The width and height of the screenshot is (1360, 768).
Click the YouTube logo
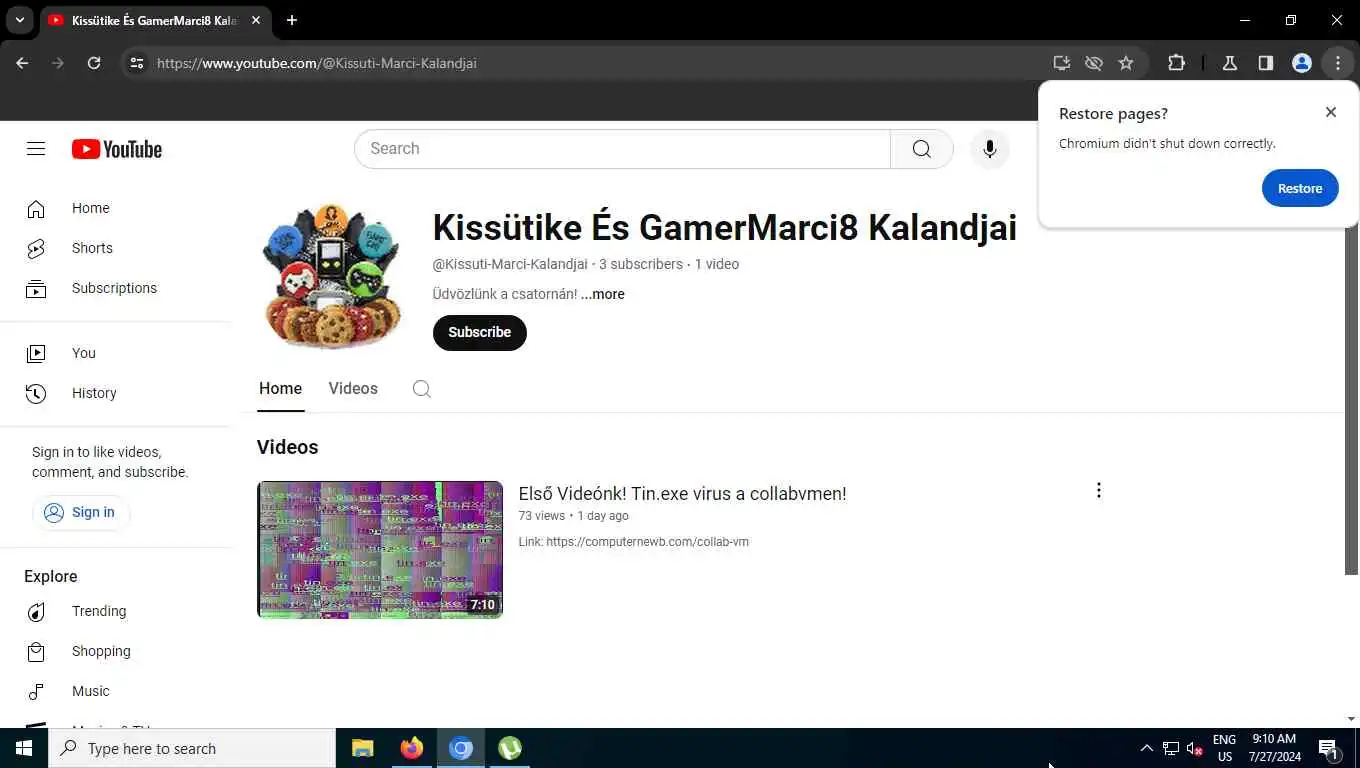pos(117,149)
